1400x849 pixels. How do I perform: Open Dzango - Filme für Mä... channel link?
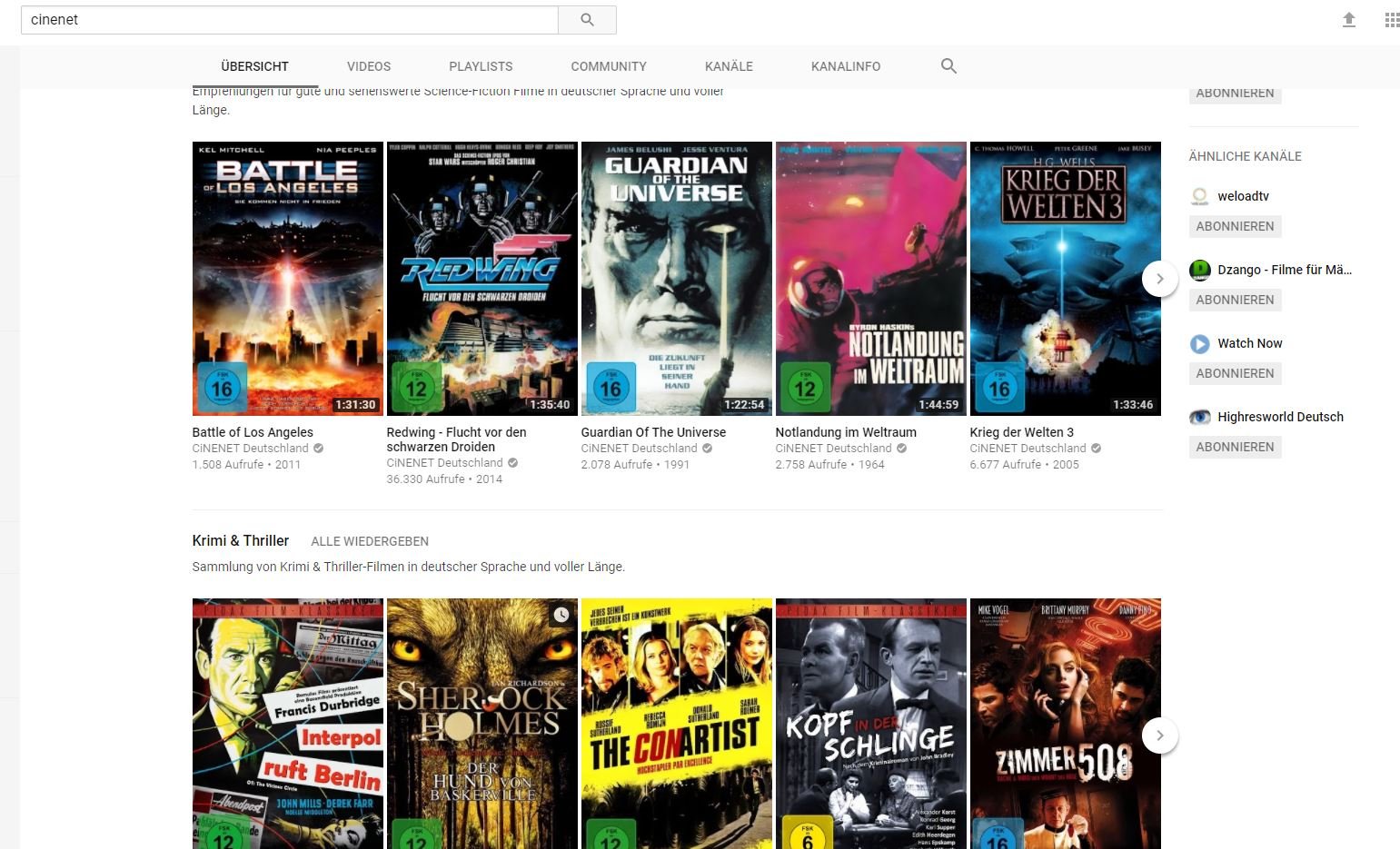point(1285,270)
